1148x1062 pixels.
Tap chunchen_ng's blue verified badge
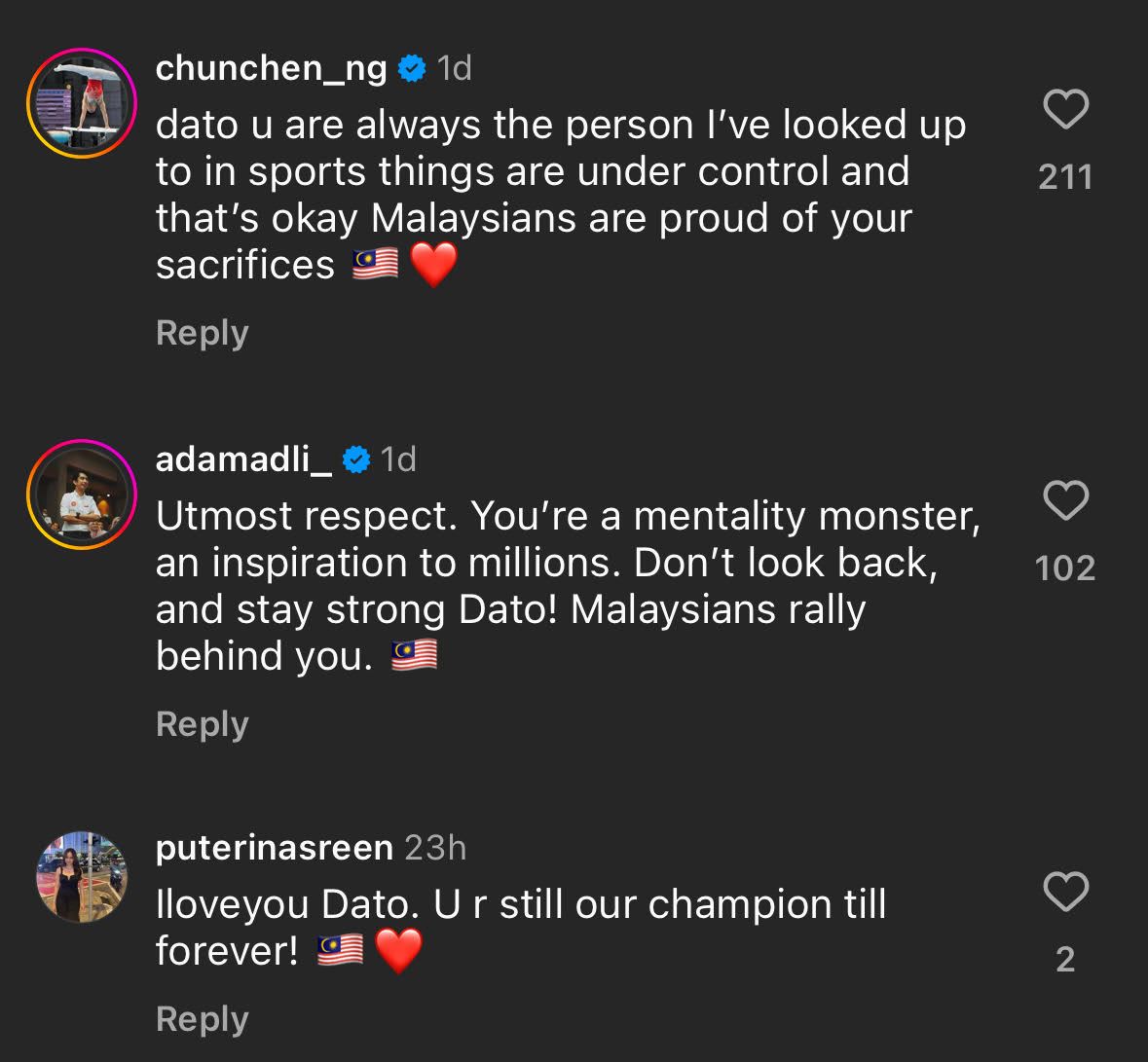tap(412, 68)
